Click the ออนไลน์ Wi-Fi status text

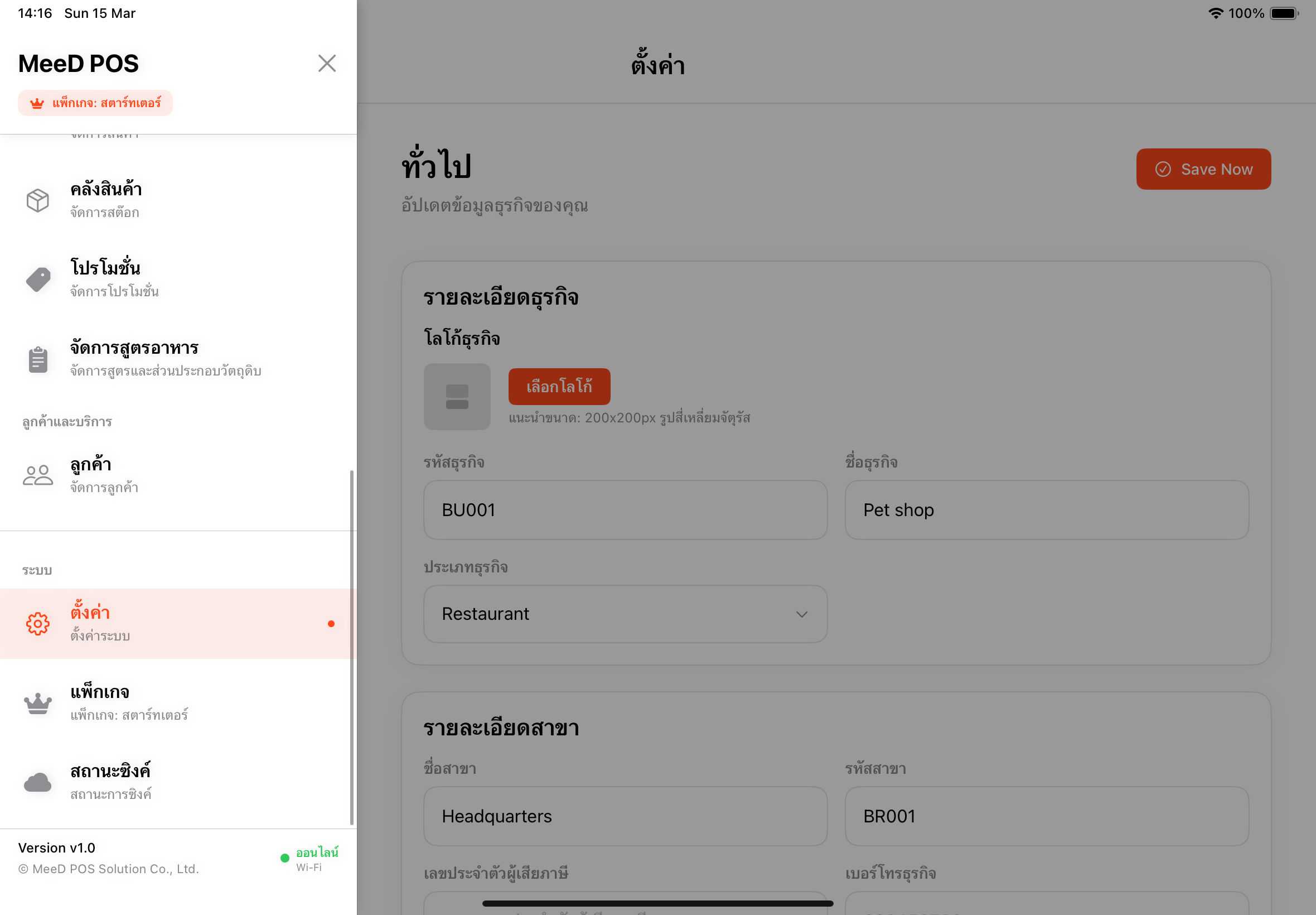coord(317,858)
